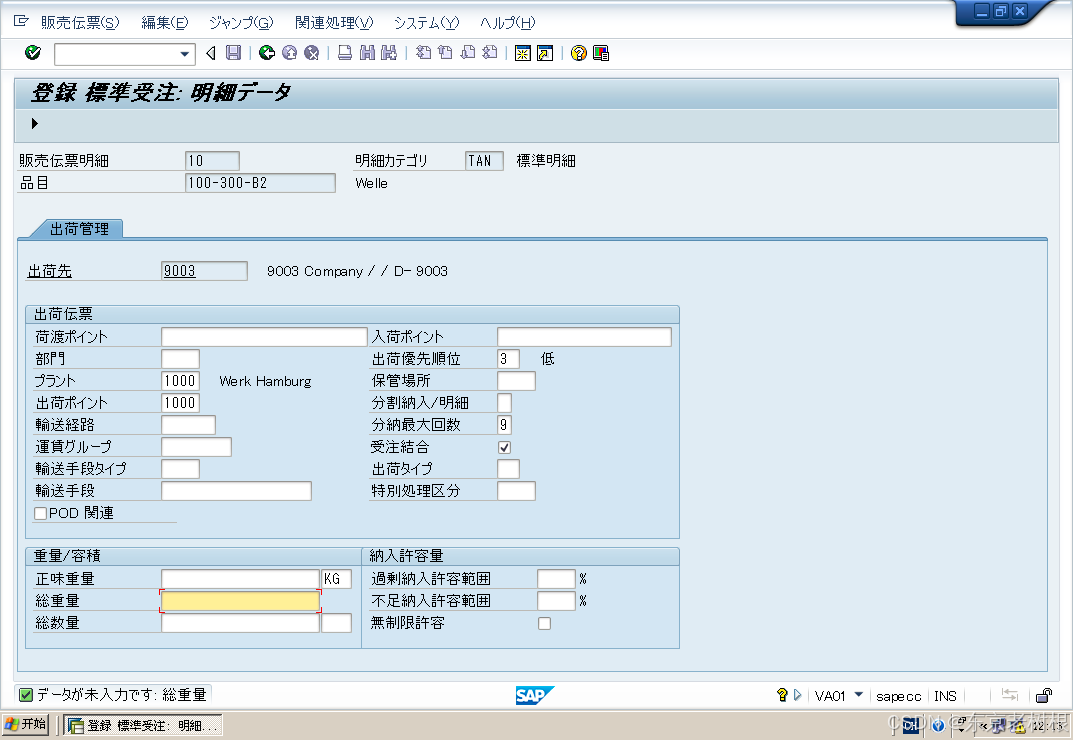Click the 保管場所 input field
The image size is (1073, 740).
pyautogui.click(x=516, y=381)
